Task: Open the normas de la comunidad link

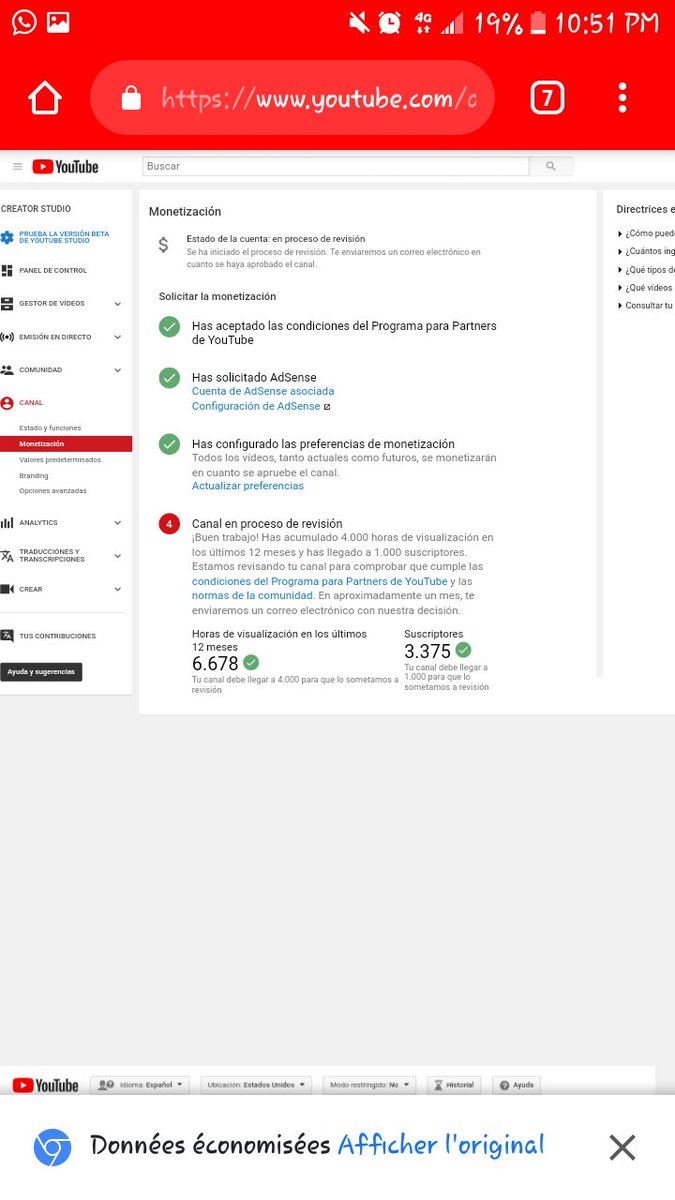Action: point(253,596)
